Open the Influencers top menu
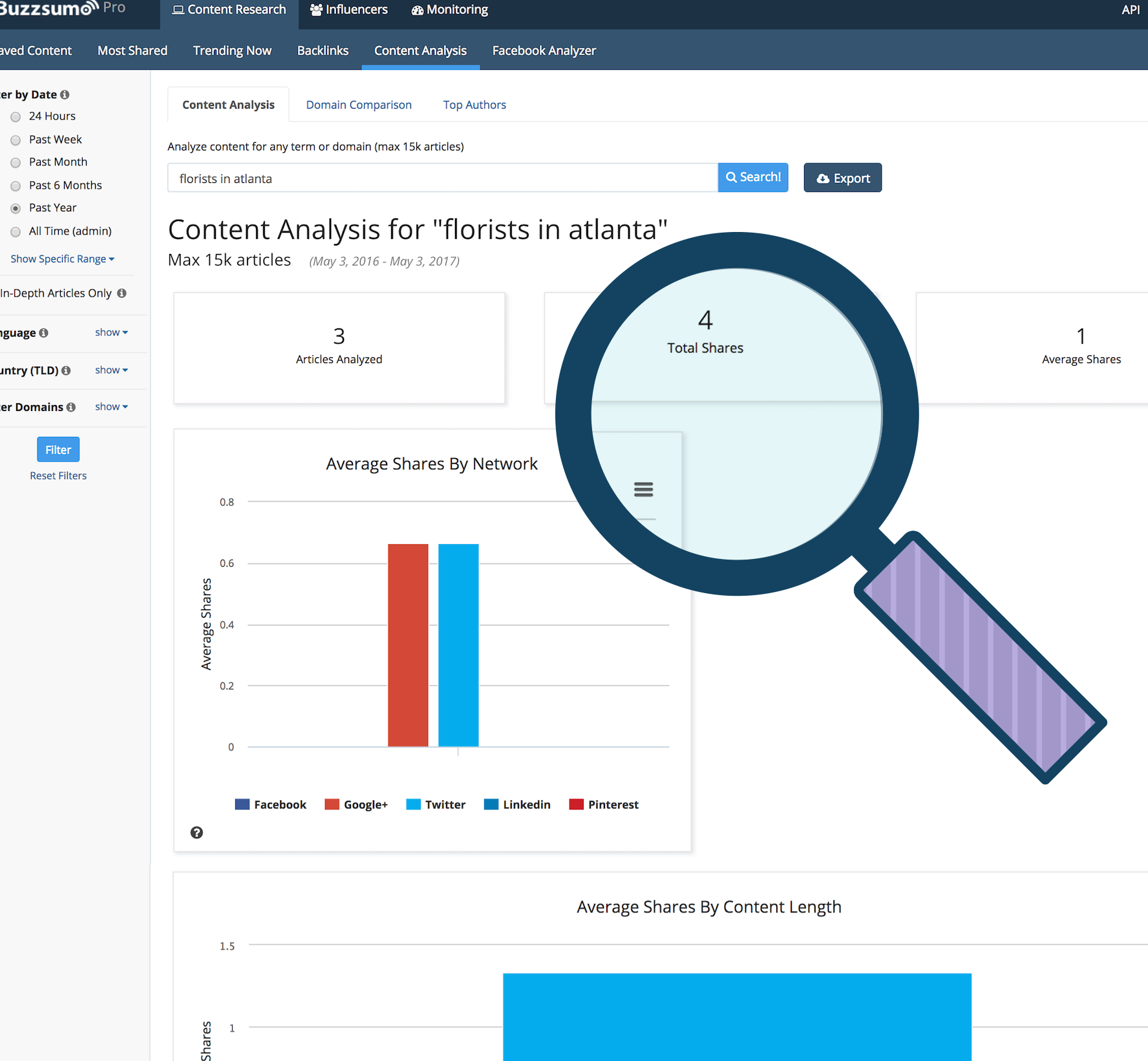Viewport: 1148px width, 1061px height. click(x=349, y=10)
